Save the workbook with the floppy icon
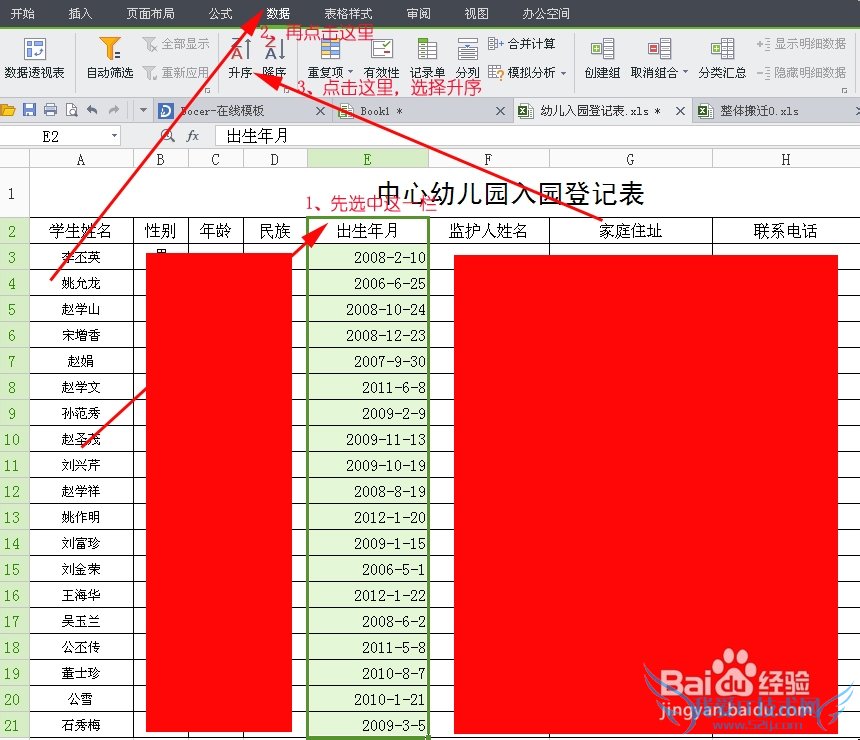The image size is (860, 740). [29, 110]
